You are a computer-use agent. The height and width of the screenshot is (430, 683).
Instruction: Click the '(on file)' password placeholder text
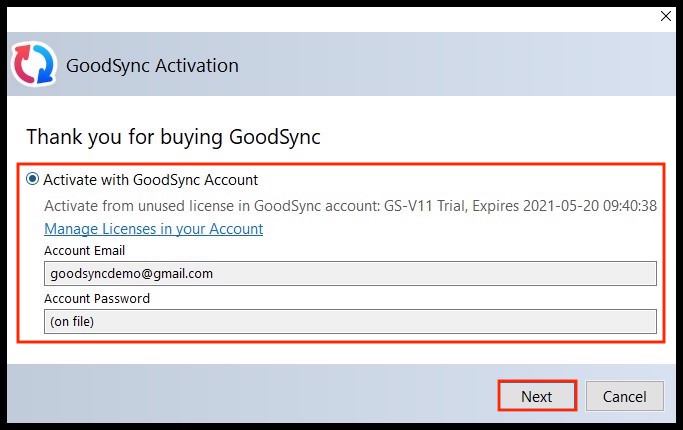(72, 321)
